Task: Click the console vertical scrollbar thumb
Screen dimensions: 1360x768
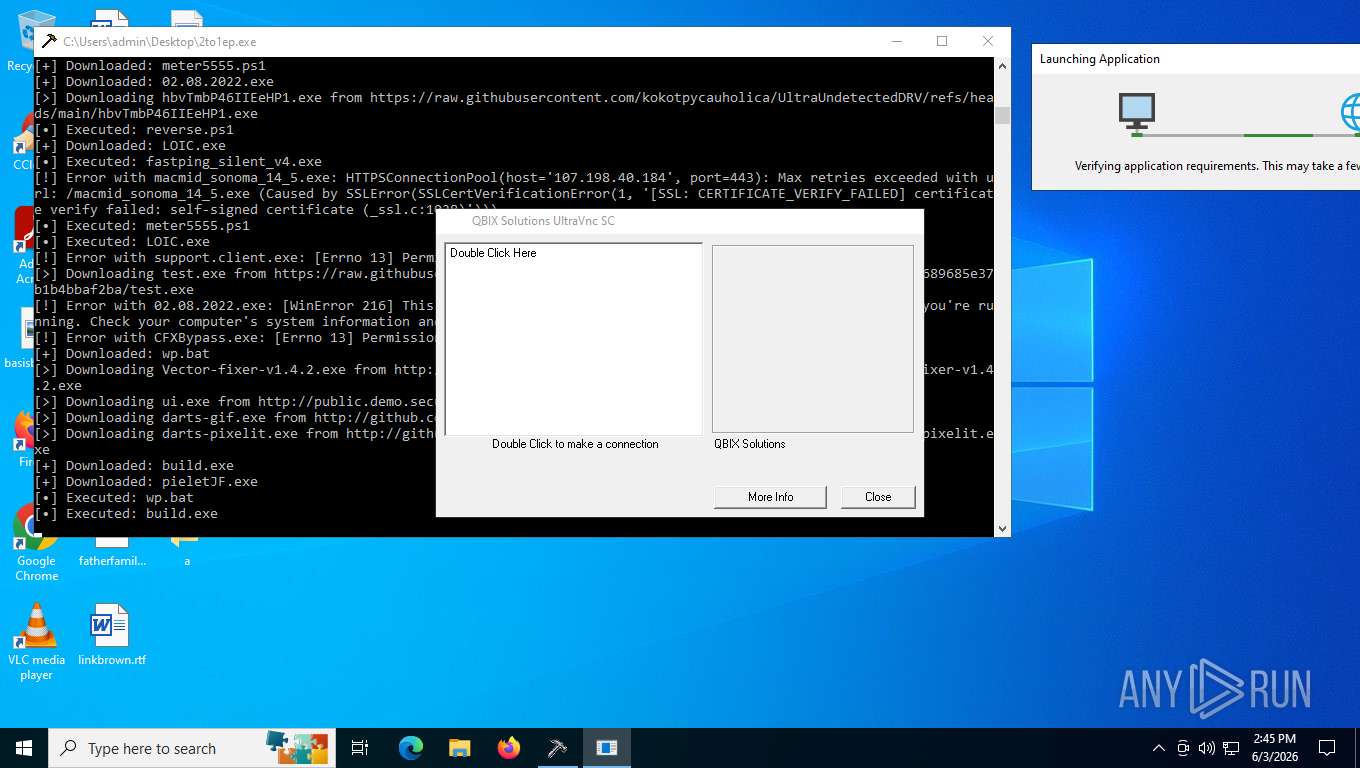Action: click(x=1002, y=115)
